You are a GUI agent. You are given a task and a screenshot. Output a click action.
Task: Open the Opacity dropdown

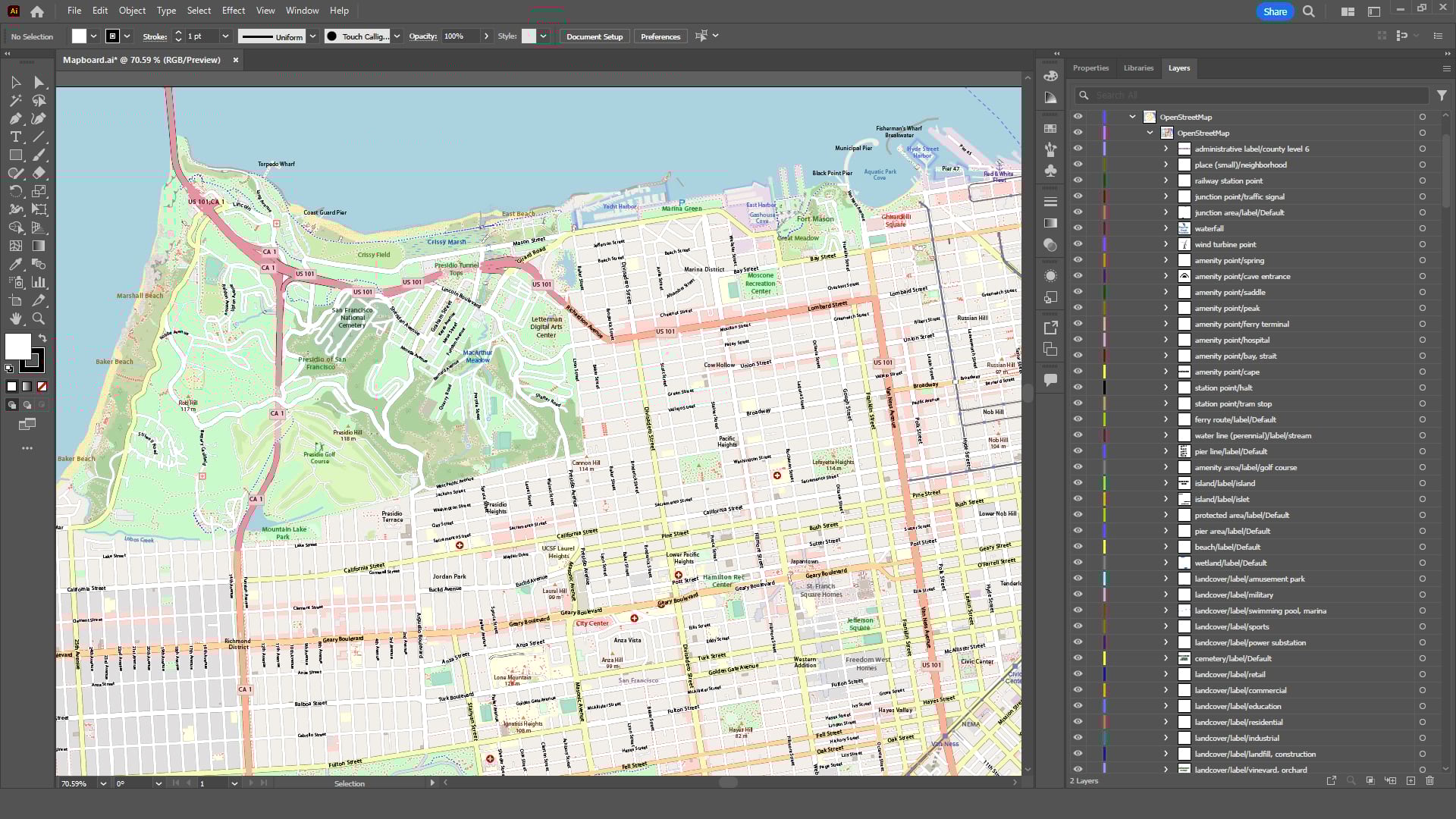486,36
